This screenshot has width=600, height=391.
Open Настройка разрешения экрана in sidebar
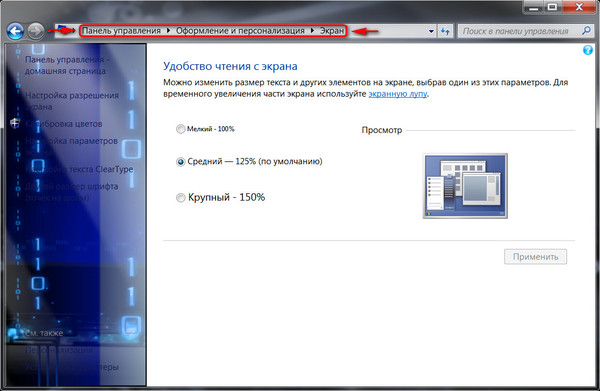click(x=72, y=101)
